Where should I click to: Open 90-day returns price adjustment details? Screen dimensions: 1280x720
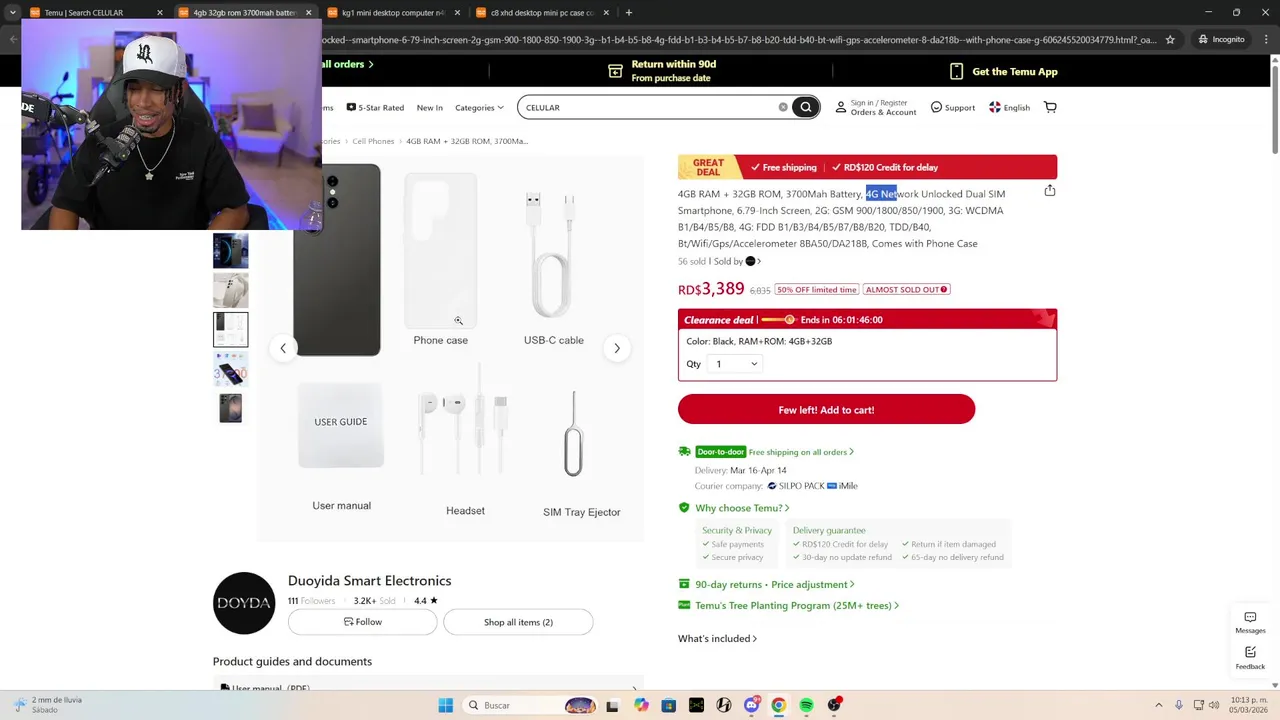click(775, 584)
